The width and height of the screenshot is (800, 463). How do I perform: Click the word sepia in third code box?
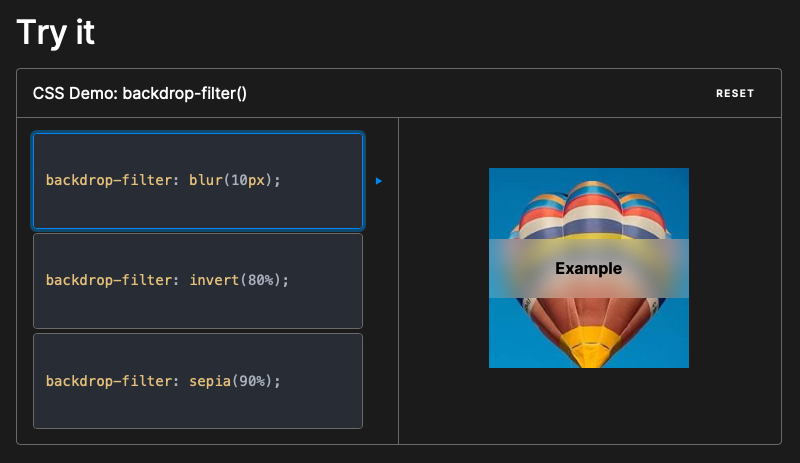[210, 381]
